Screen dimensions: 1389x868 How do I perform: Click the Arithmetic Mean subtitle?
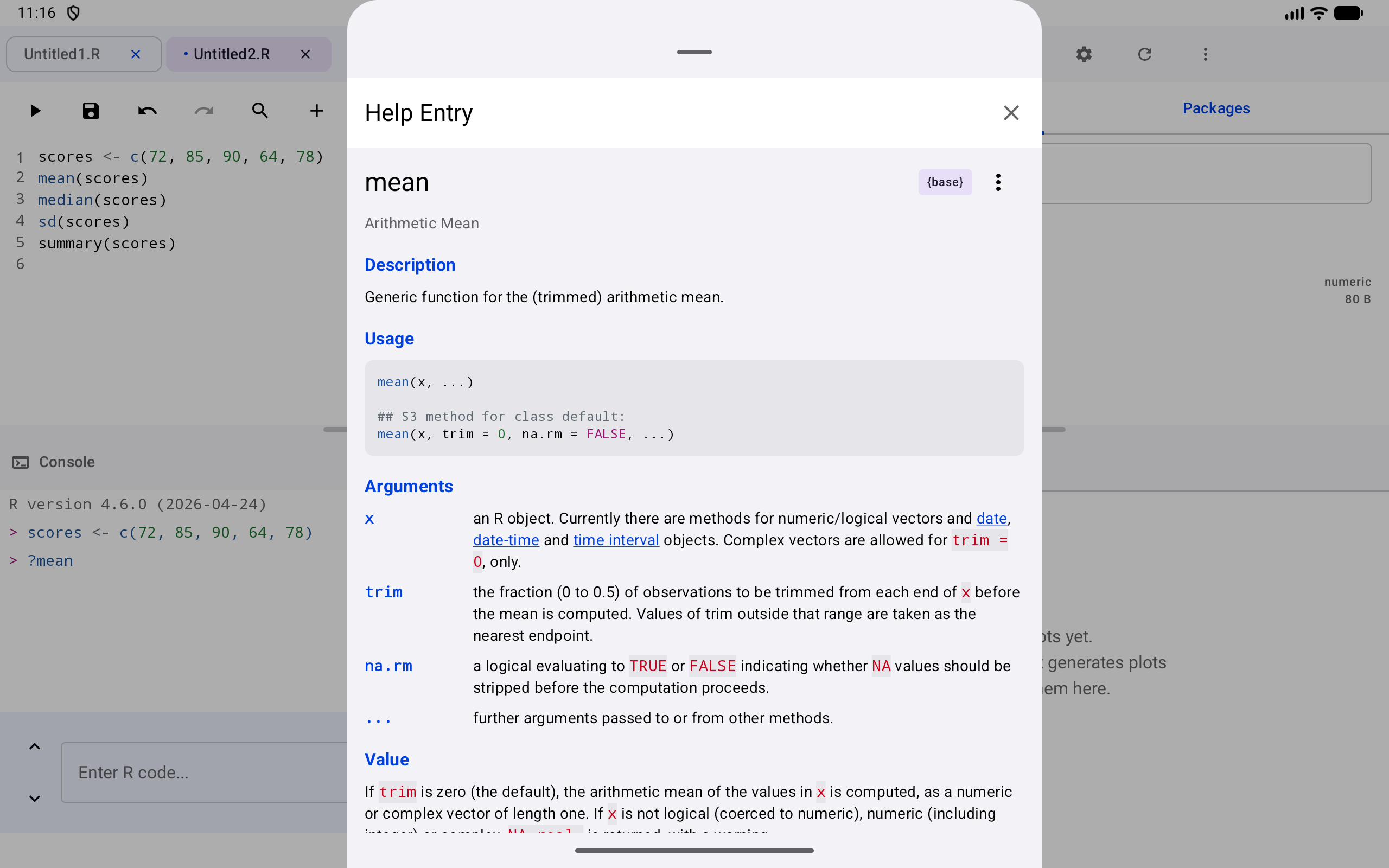(422, 224)
